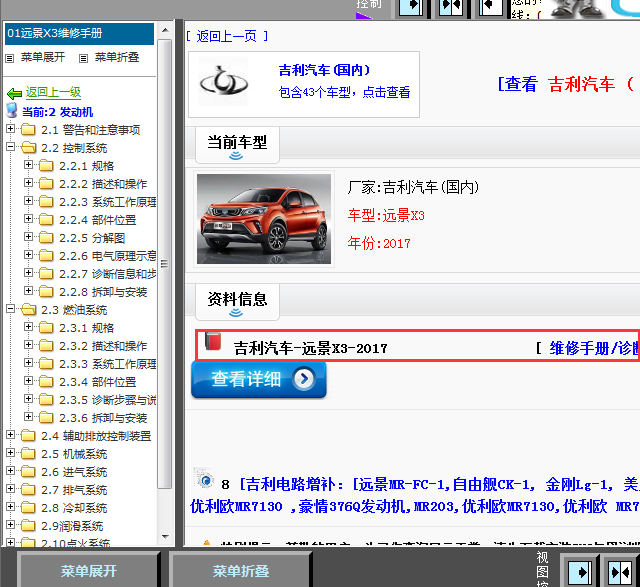Click the folder icon of 2.3.1 规格
Screen dimensions: 640x587
click(x=46, y=327)
